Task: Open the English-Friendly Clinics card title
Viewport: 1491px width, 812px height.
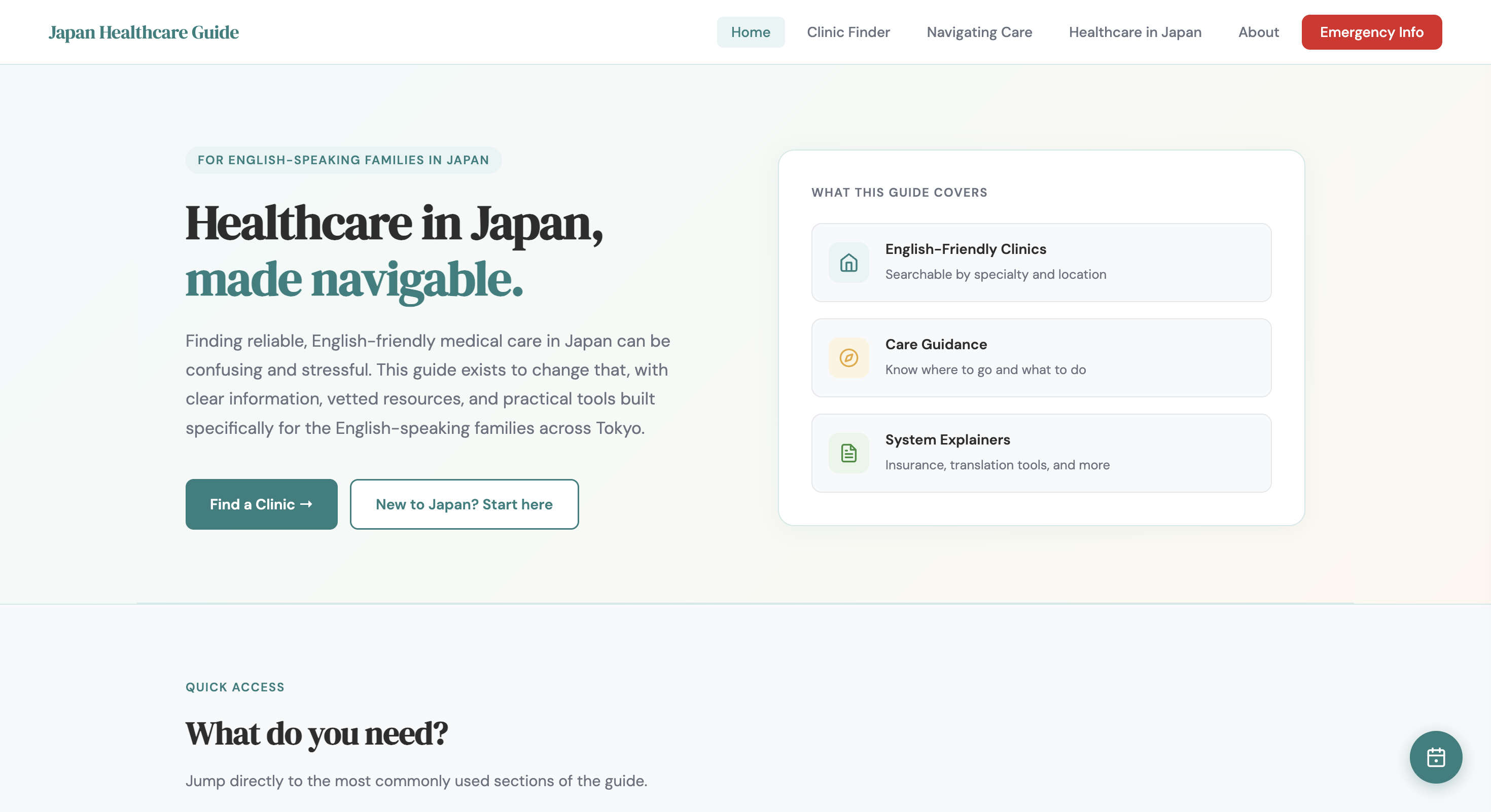Action: point(966,249)
